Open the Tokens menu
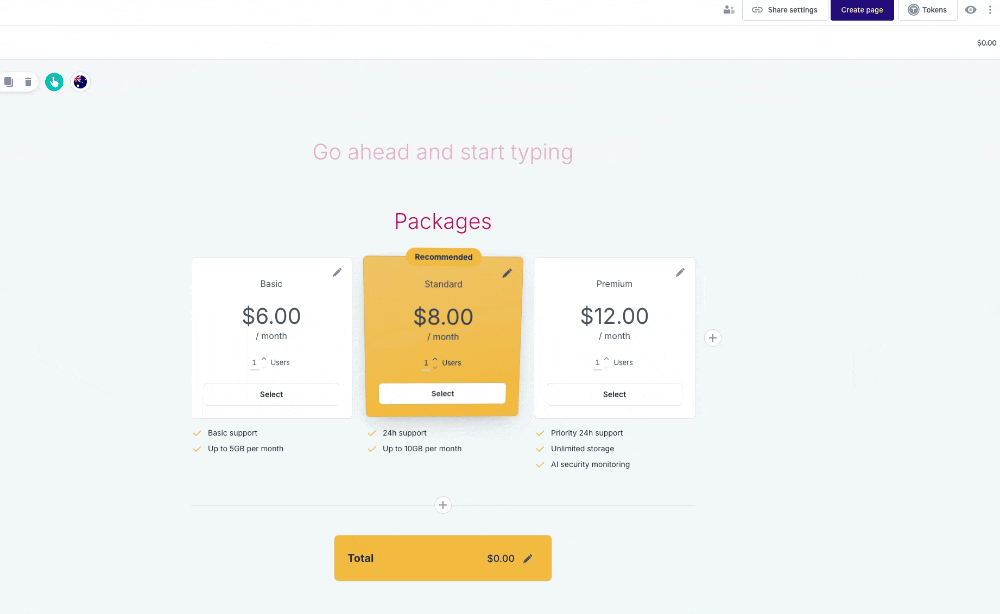This screenshot has height=614, width=1000. (x=926, y=10)
